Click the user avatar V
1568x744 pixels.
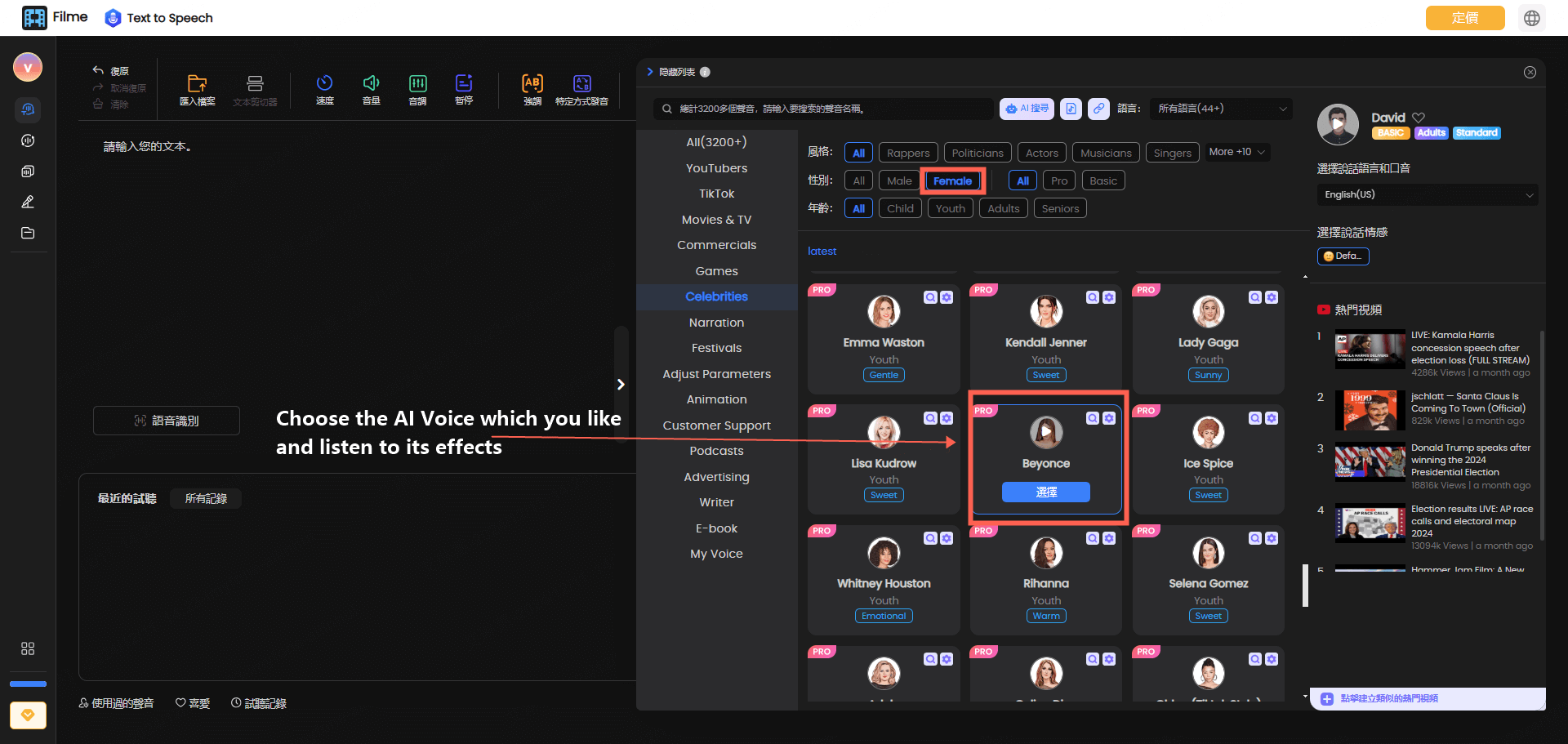(28, 67)
